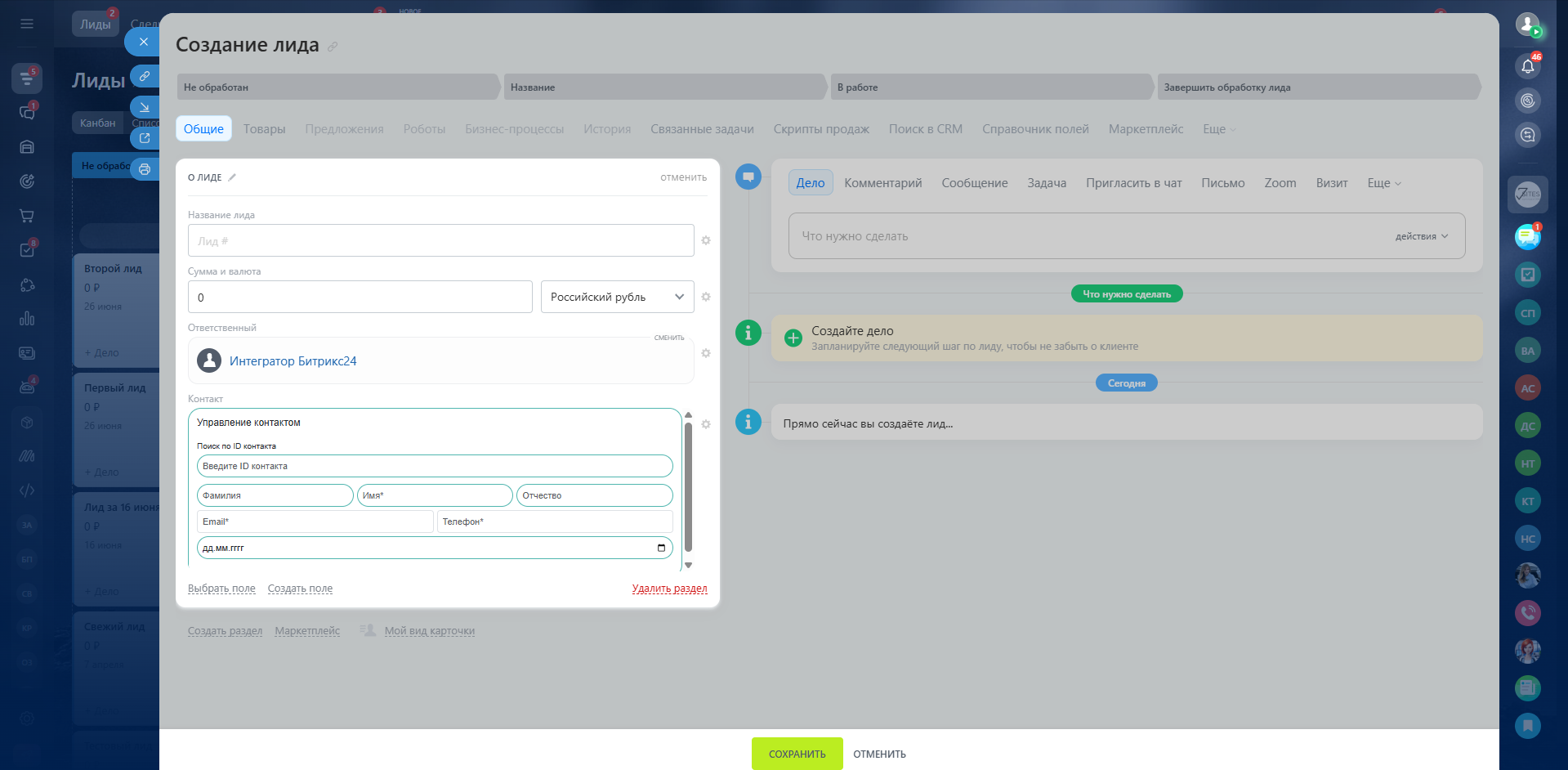Click the Интегратор Битрикс24 responsible link
Screen dimensions: 1568x770
tap(293, 361)
